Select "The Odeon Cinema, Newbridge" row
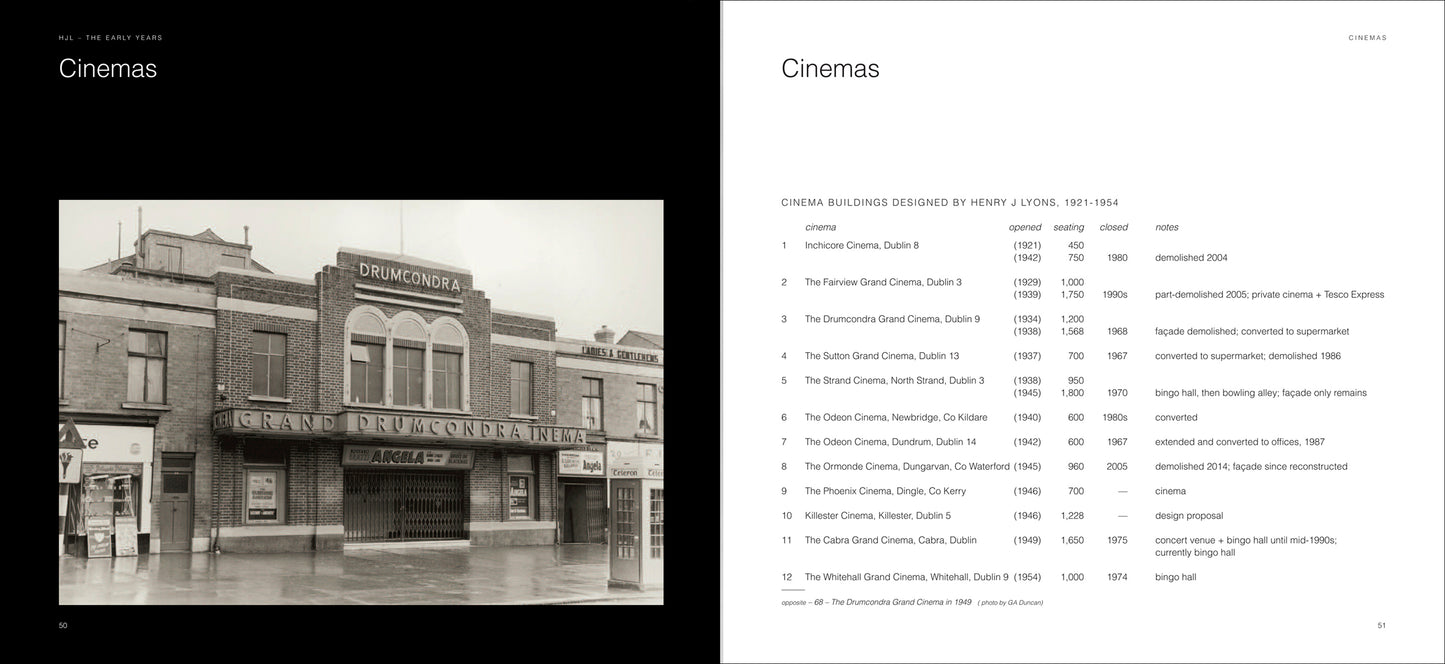Image resolution: width=1445 pixels, height=664 pixels. pos(896,417)
